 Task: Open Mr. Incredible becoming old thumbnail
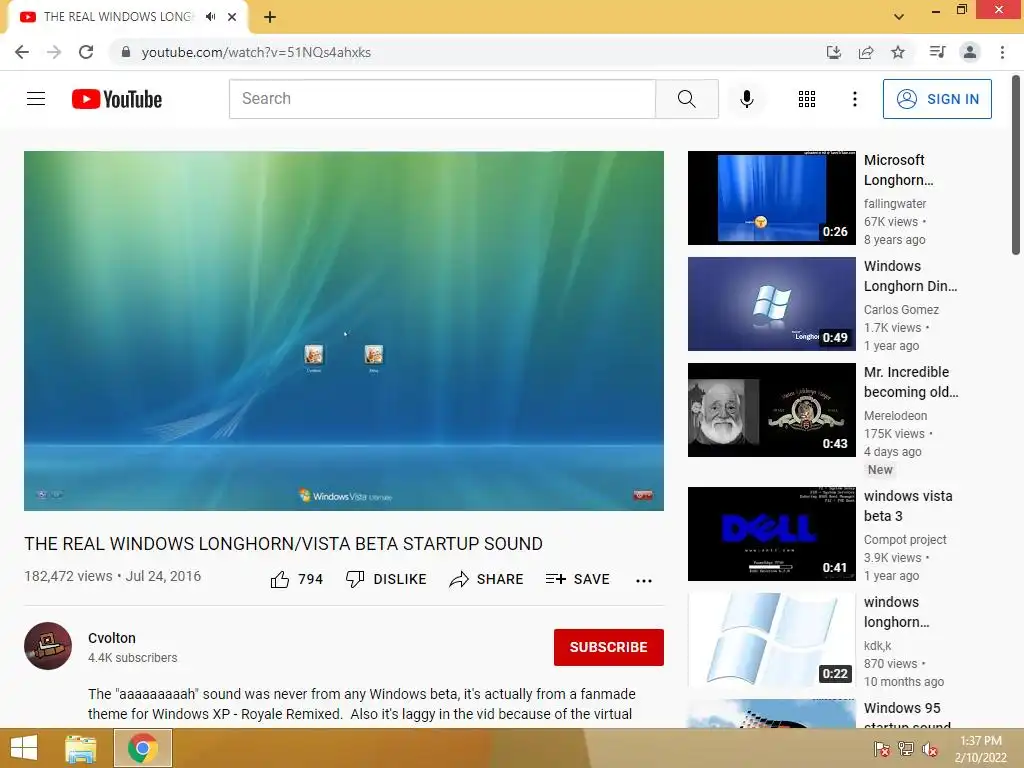pyautogui.click(x=771, y=409)
